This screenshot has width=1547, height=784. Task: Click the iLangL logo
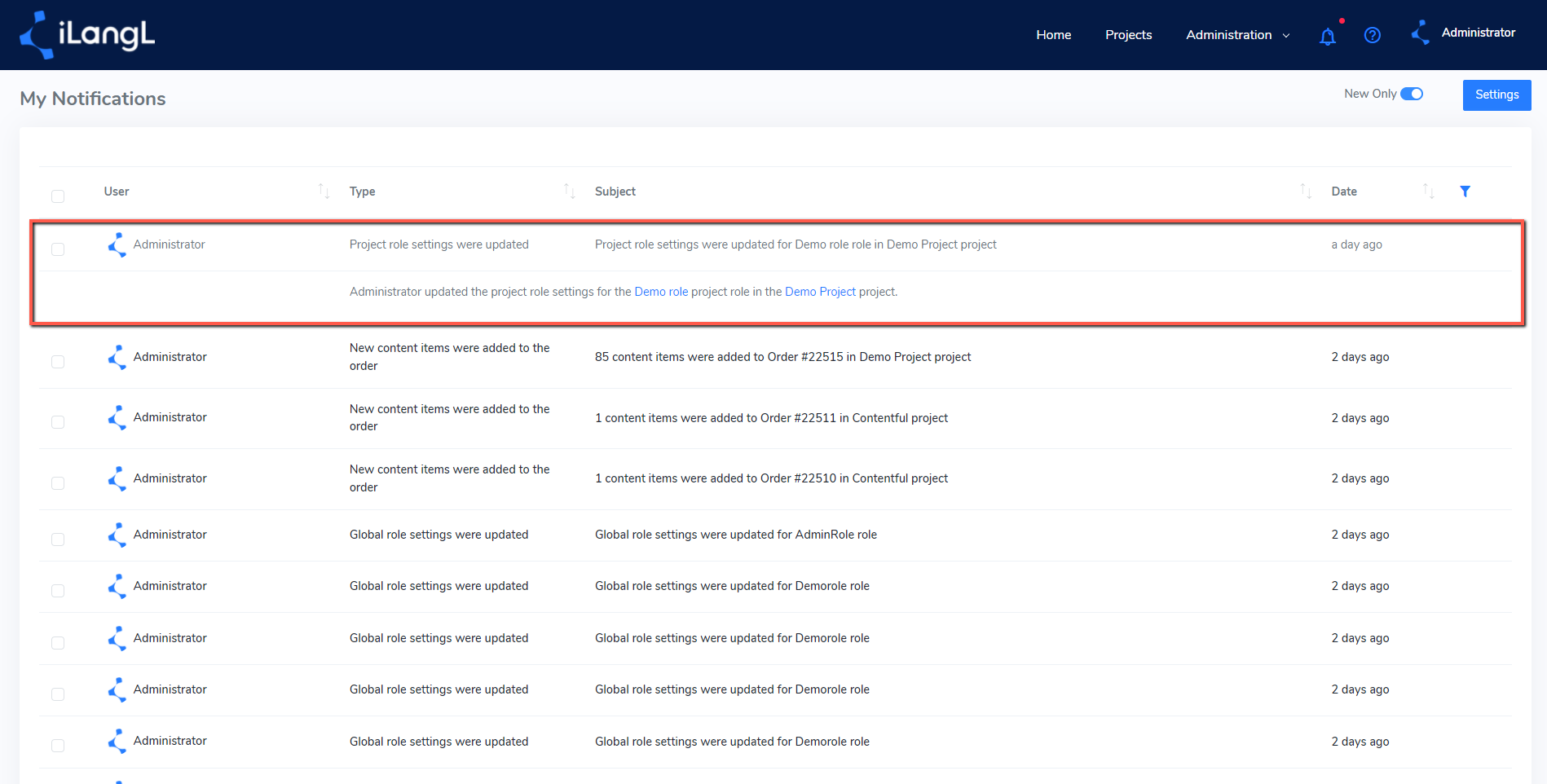[x=87, y=35]
